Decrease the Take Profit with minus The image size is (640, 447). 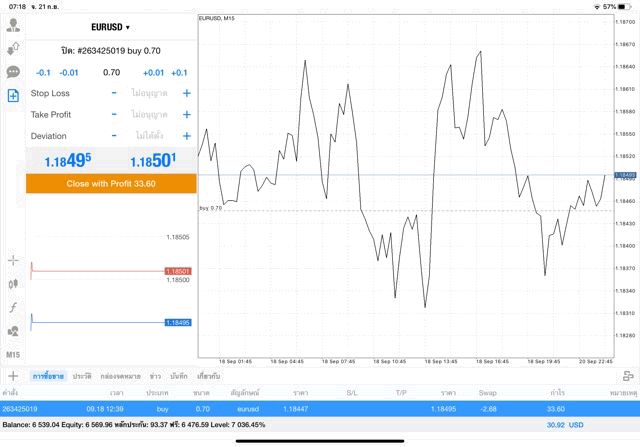[x=114, y=114]
